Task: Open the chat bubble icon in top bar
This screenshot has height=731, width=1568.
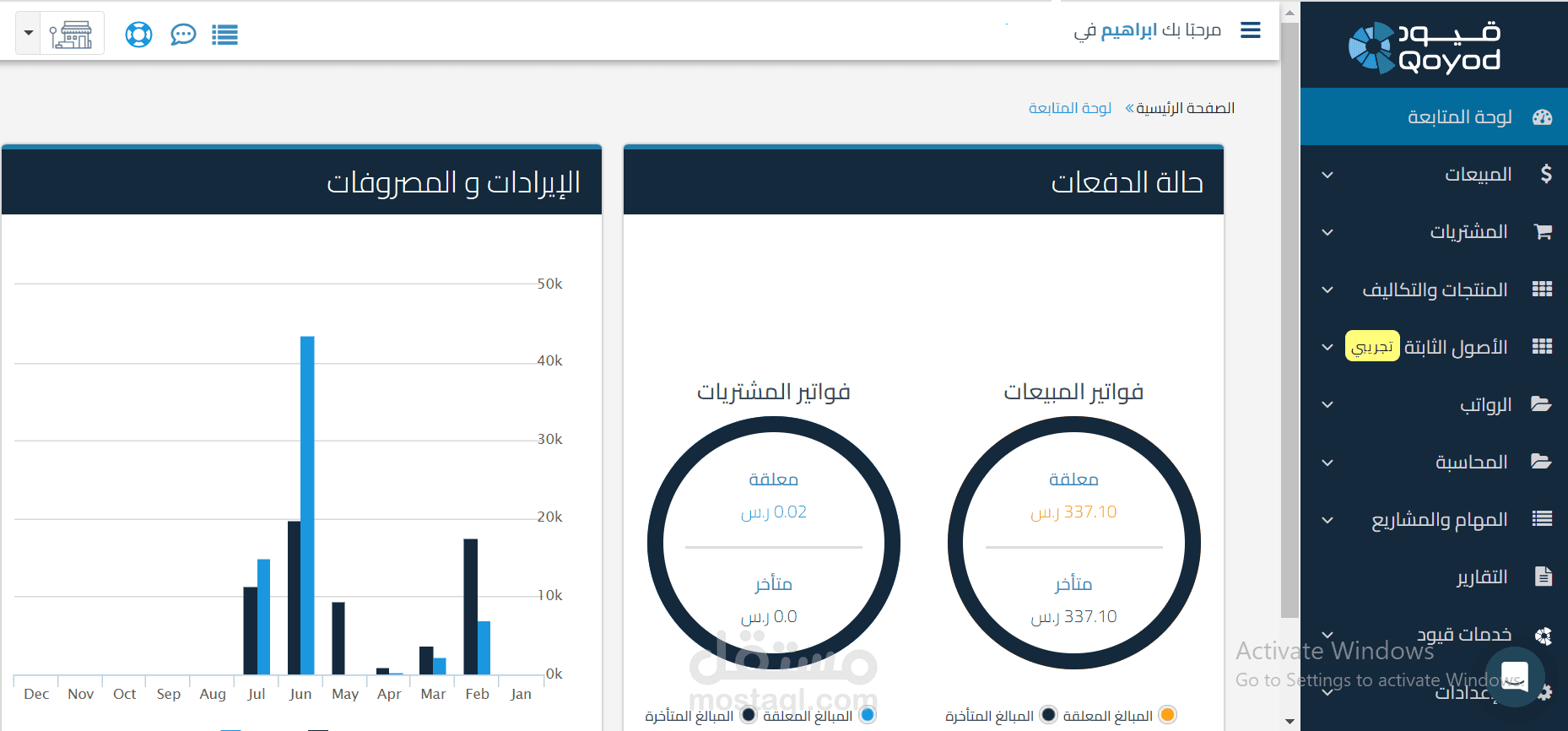Action: 183,35
